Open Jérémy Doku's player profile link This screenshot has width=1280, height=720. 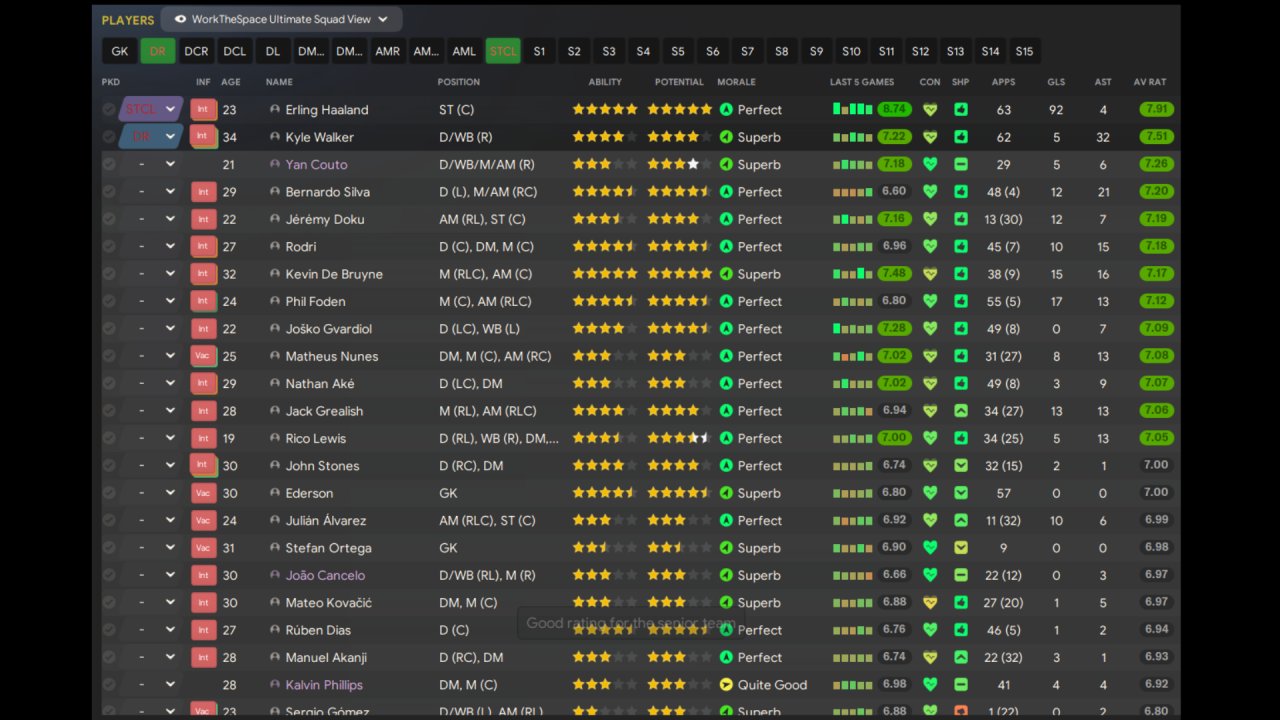click(x=325, y=219)
